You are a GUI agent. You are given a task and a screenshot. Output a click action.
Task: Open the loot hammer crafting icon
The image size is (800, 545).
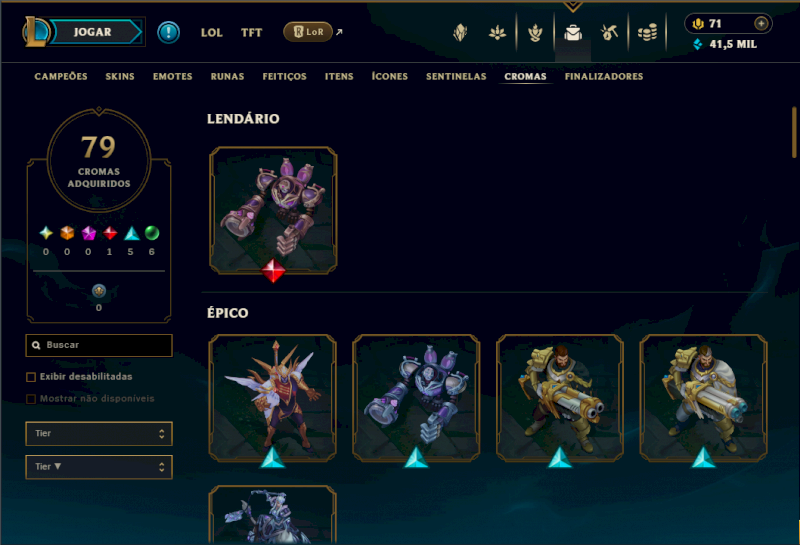pyautogui.click(x=609, y=33)
